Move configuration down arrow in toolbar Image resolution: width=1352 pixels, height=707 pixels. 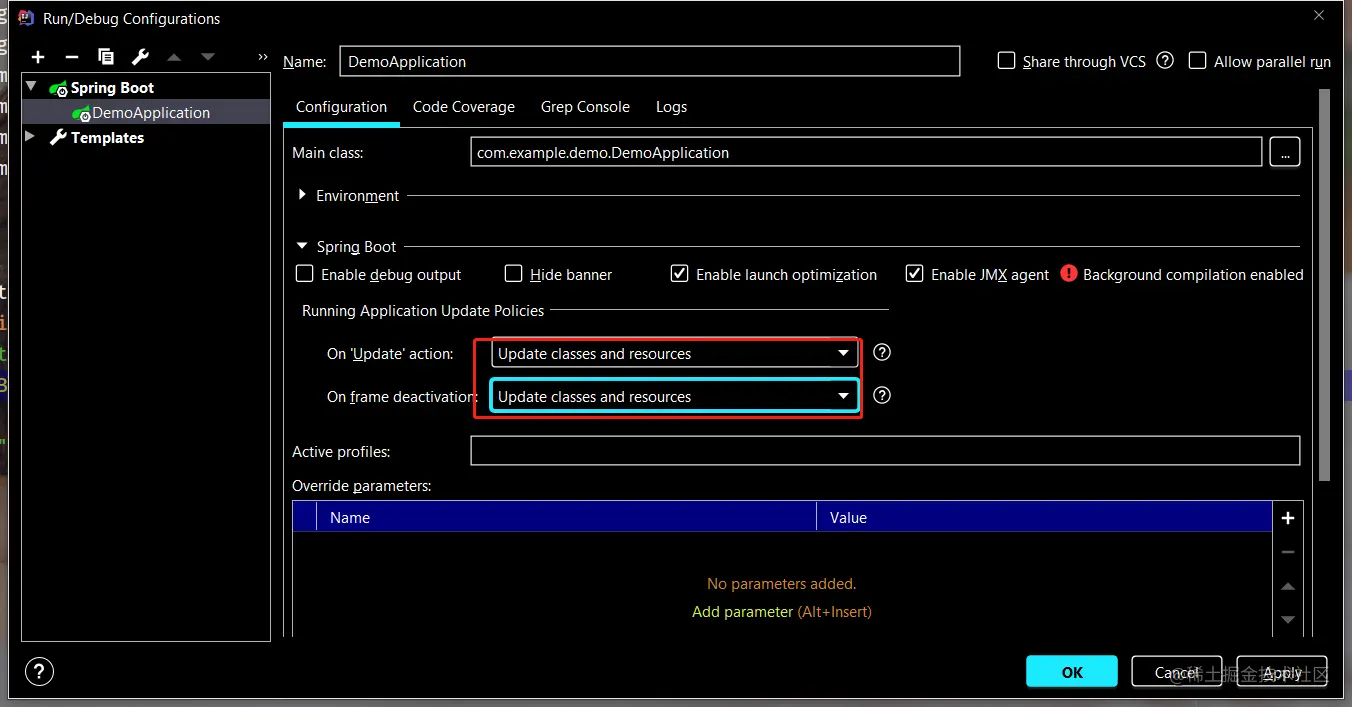click(208, 57)
